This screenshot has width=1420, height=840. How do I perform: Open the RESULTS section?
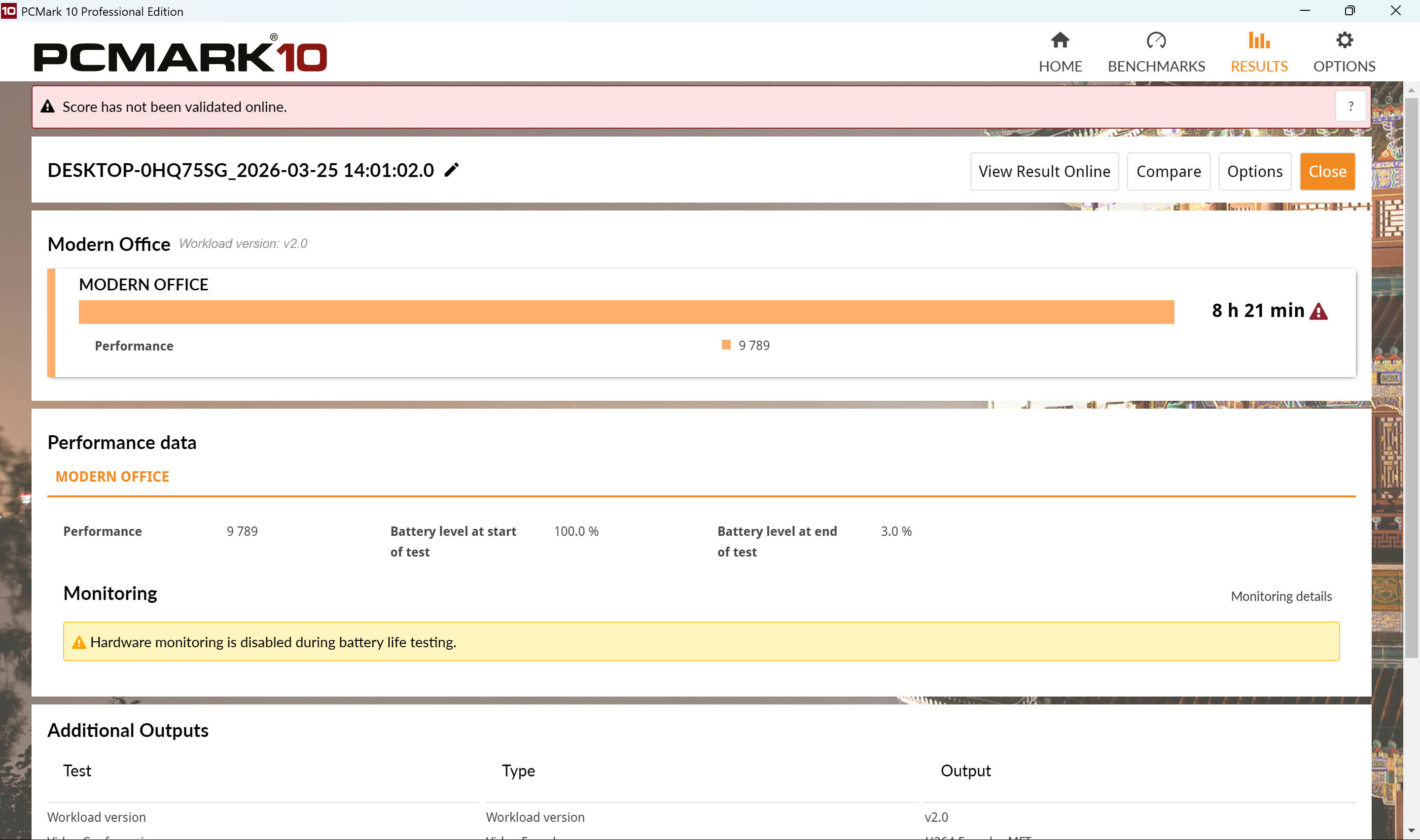1259,53
